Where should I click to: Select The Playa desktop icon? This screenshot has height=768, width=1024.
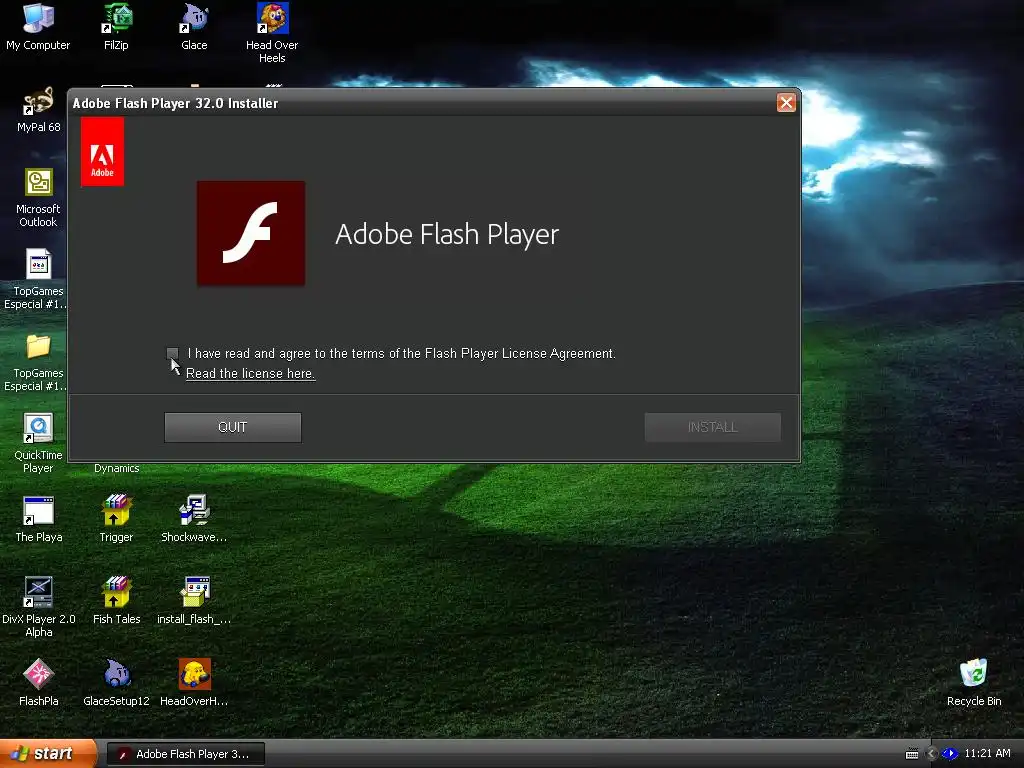pos(39,520)
